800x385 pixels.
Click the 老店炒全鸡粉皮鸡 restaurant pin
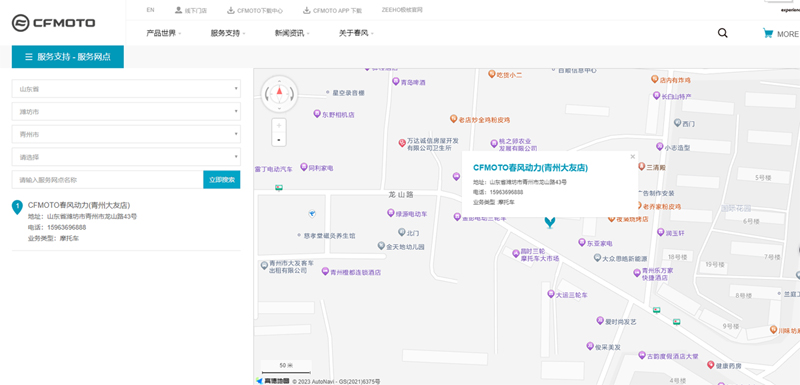pyautogui.click(x=453, y=119)
